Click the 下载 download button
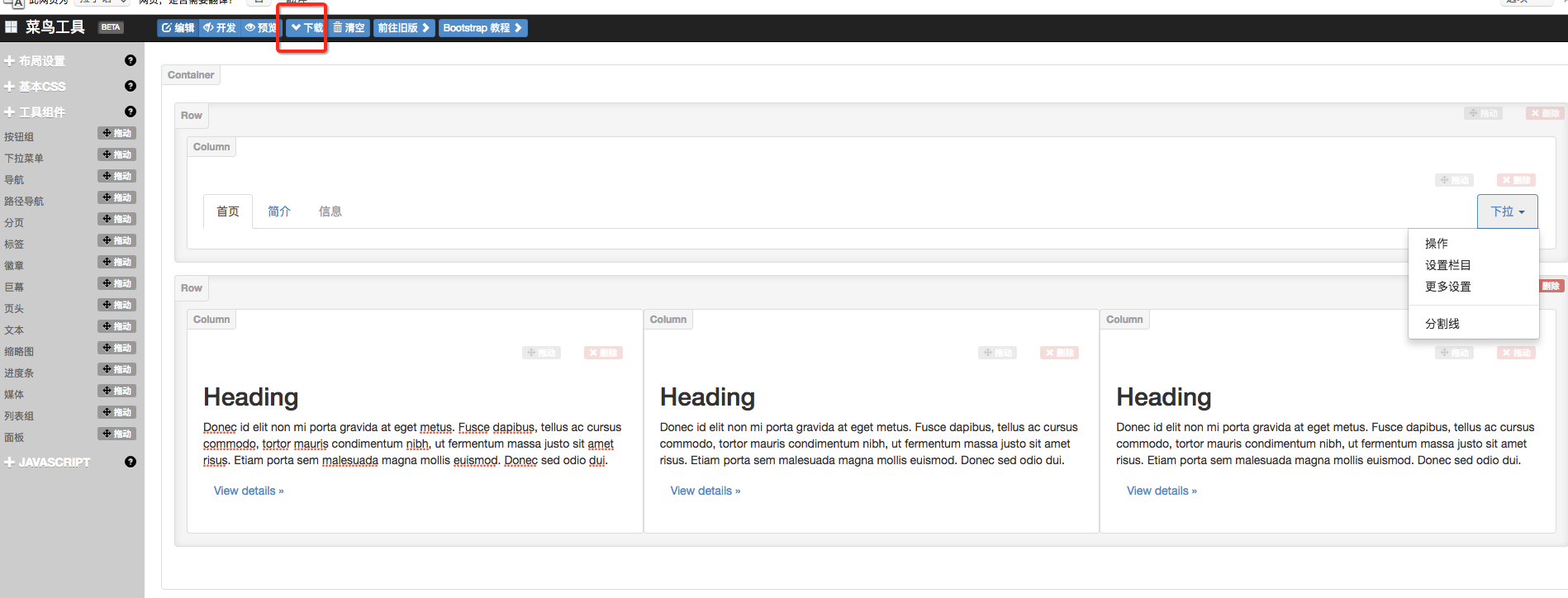The height and width of the screenshot is (598, 1568). pos(307,28)
